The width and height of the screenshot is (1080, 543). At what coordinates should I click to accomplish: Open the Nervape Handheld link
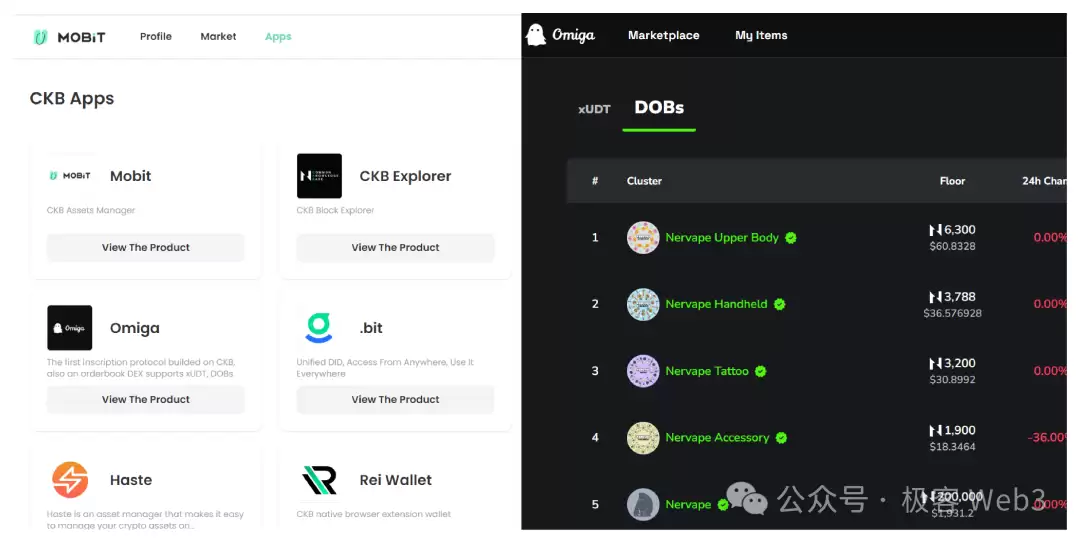(x=716, y=305)
